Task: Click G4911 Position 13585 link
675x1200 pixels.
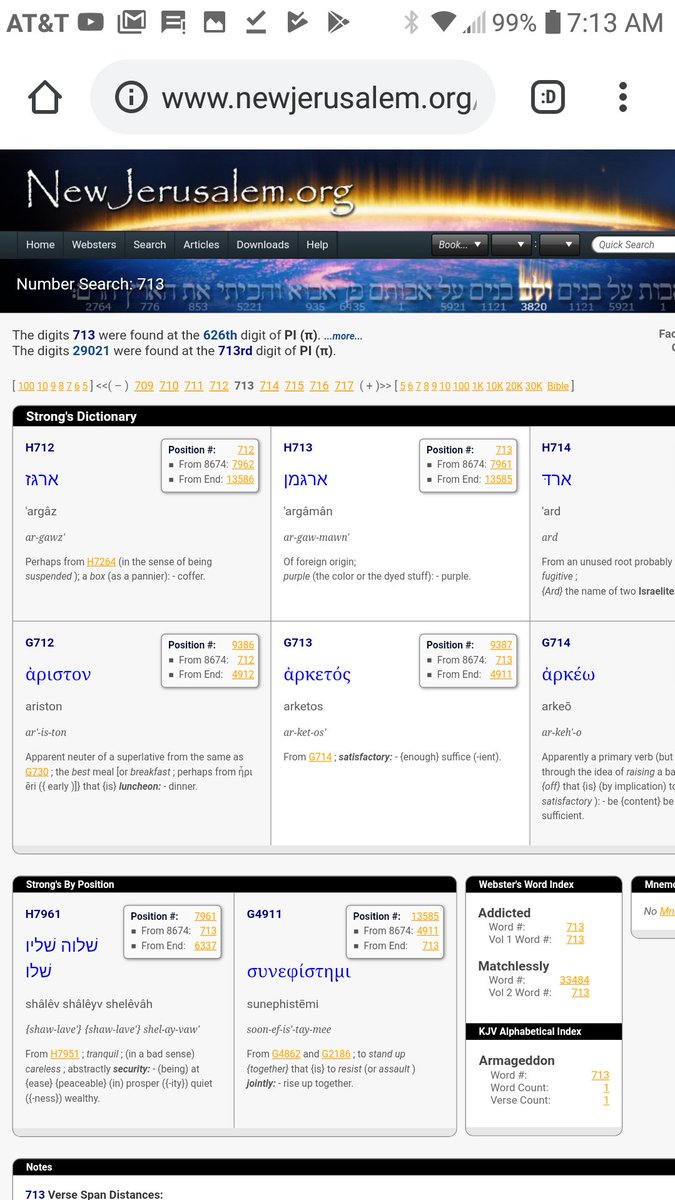Action: [x=425, y=916]
